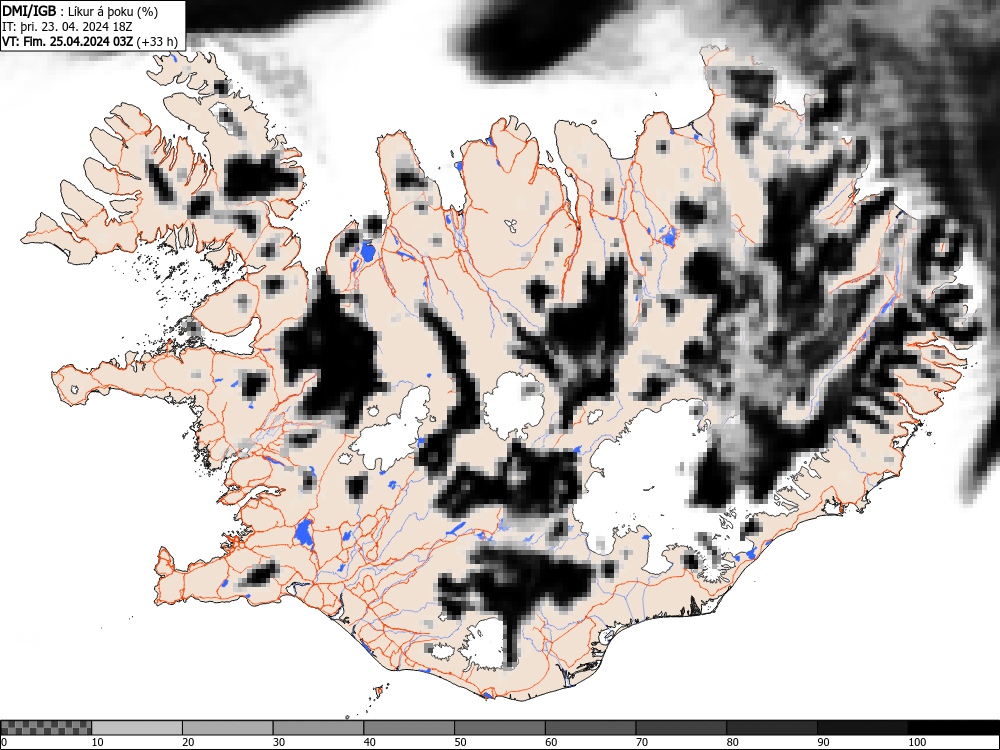Click the 40–50 percent legend swatch

409,728
